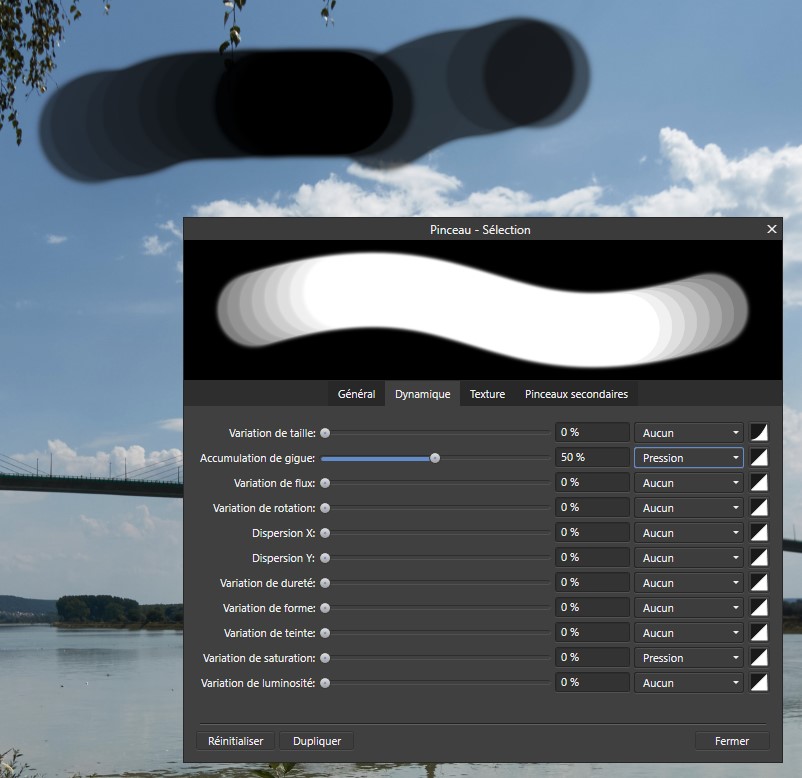802x778 pixels.
Task: Open the Variation de luminosité response curve icon
Action: point(759,683)
